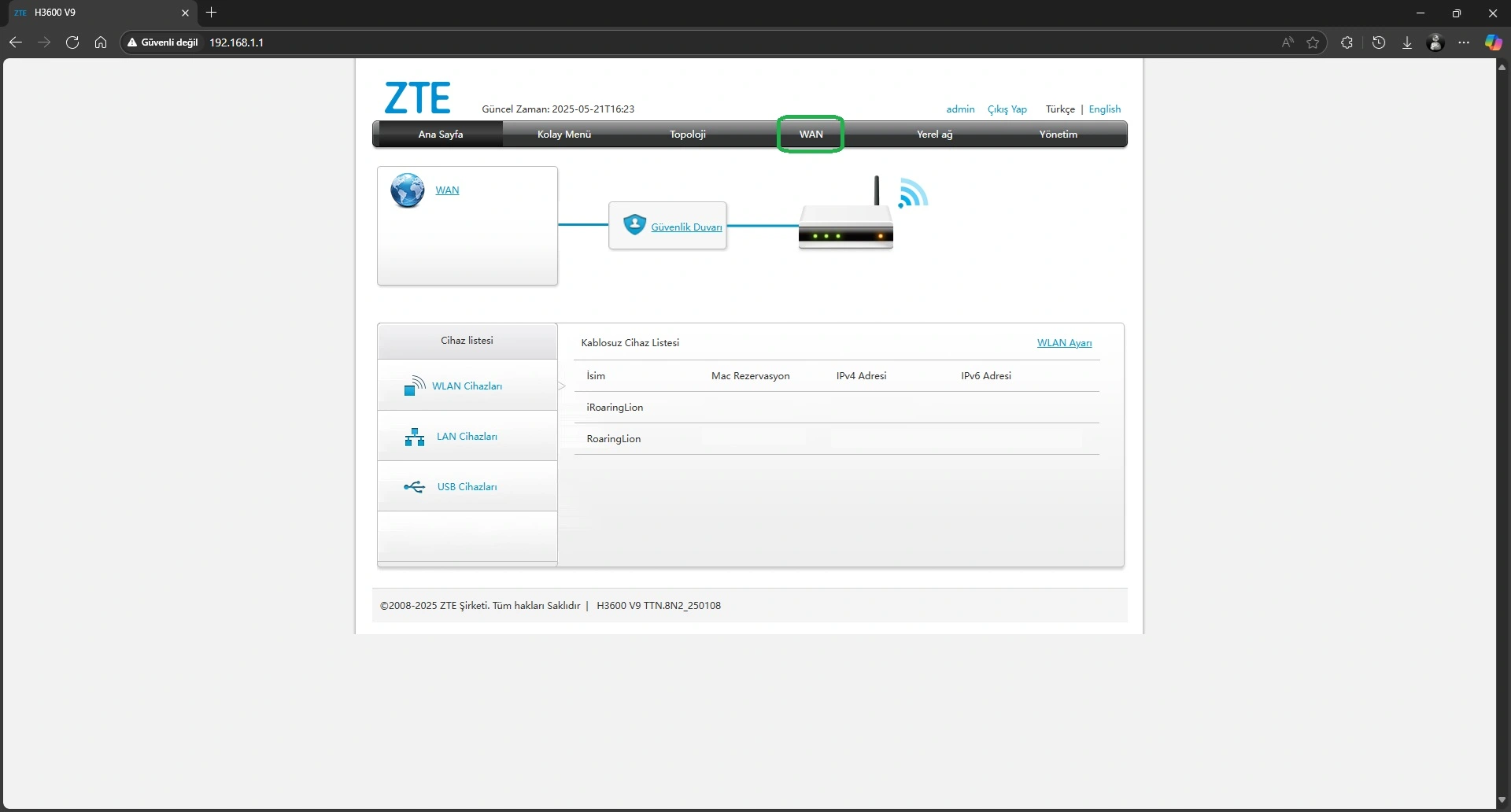Open browser downloads icon
The height and width of the screenshot is (812, 1511).
click(x=1407, y=42)
